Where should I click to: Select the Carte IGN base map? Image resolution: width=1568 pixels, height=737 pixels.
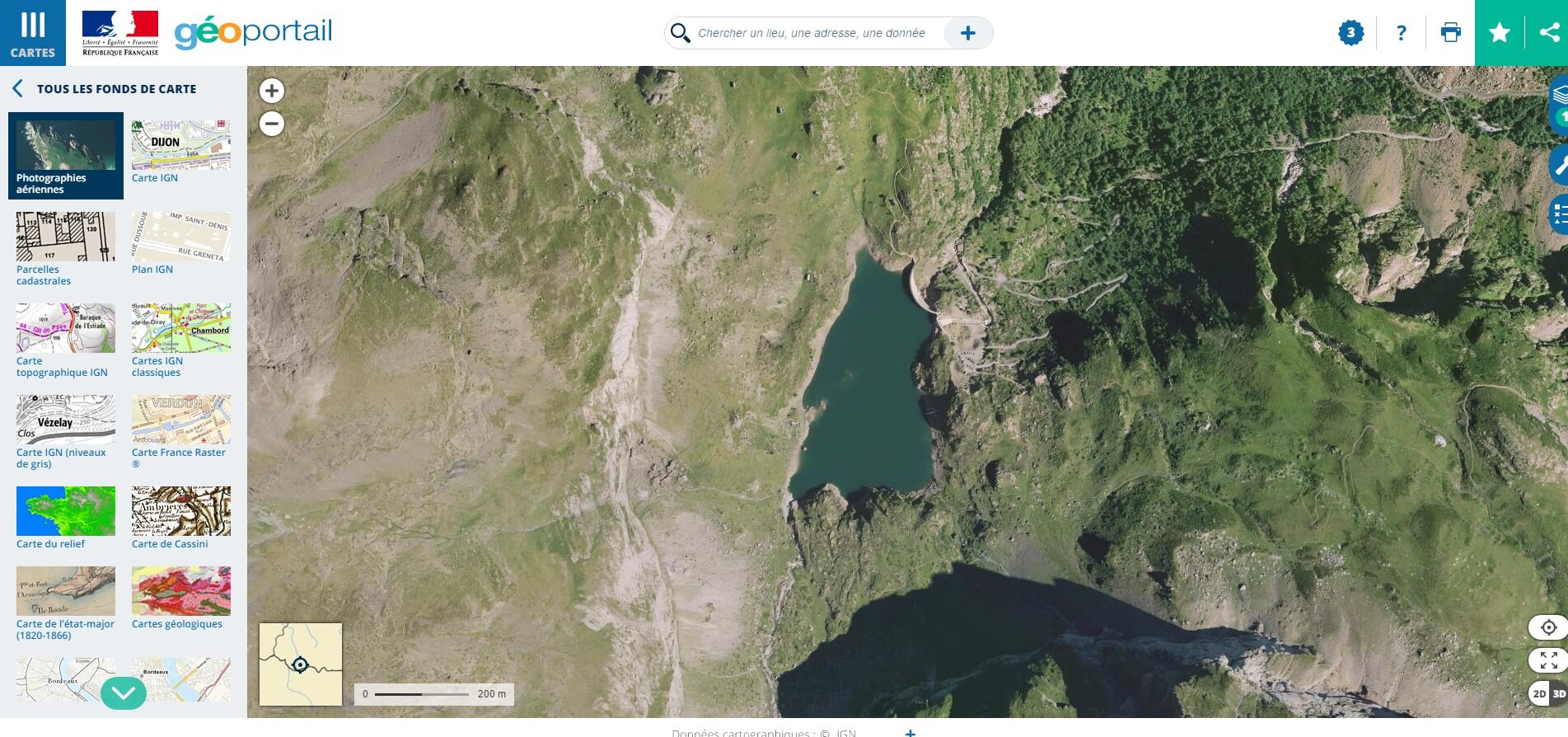pyautogui.click(x=180, y=151)
